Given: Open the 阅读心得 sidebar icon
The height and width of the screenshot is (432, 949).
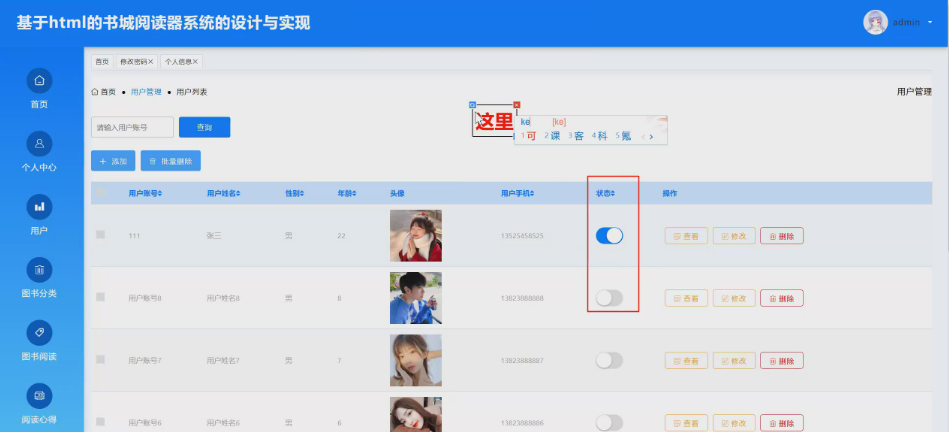Looking at the screenshot, I should coord(39,396).
